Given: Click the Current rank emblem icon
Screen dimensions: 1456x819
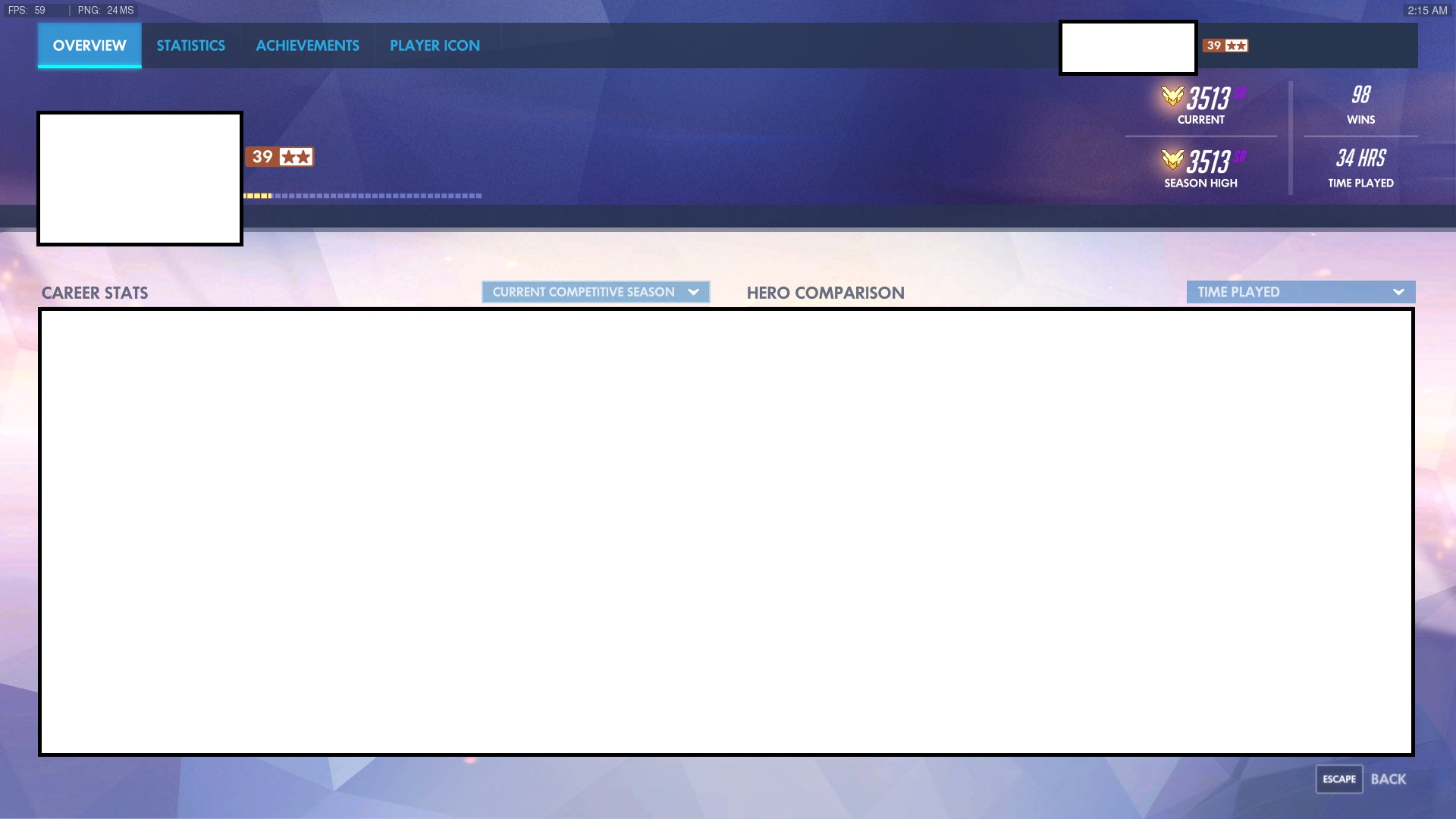Looking at the screenshot, I should click(x=1172, y=96).
